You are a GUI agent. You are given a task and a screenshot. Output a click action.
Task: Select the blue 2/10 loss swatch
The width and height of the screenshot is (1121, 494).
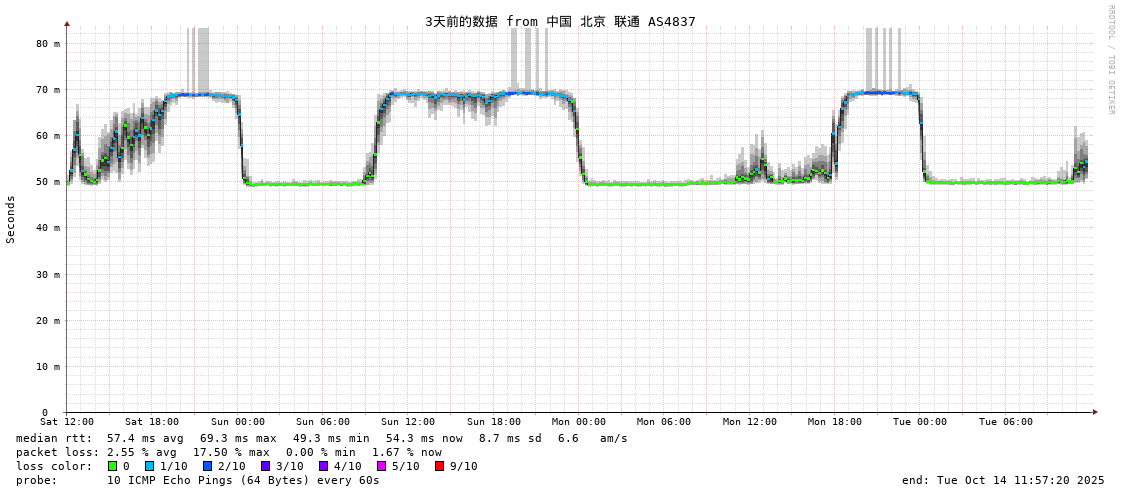tap(207, 466)
